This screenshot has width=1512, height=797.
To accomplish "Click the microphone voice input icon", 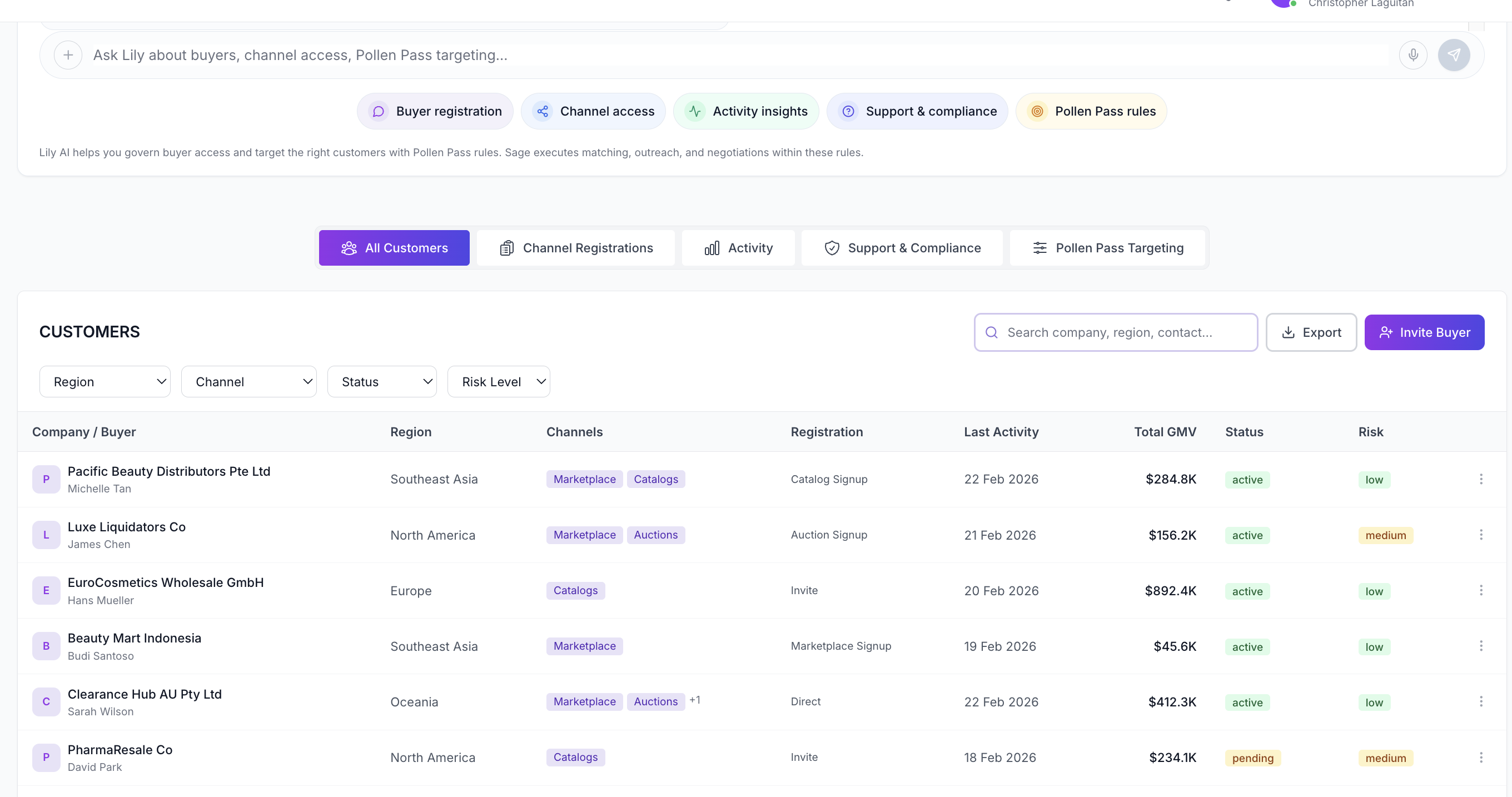I will (x=1413, y=55).
